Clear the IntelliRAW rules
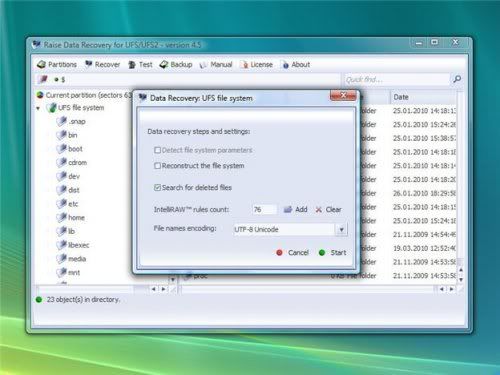Viewport: 500px width, 375px height. point(328,210)
